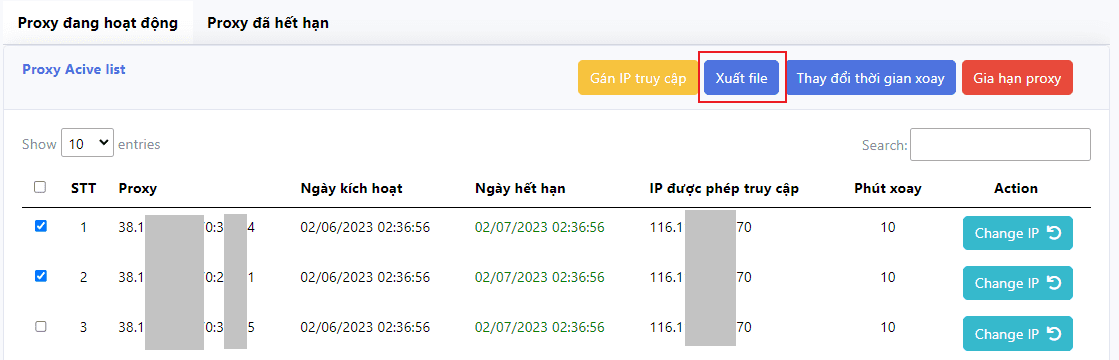Uncheck the checkbox for proxy row 1
Screen dimensions: 1119x360
point(41,226)
